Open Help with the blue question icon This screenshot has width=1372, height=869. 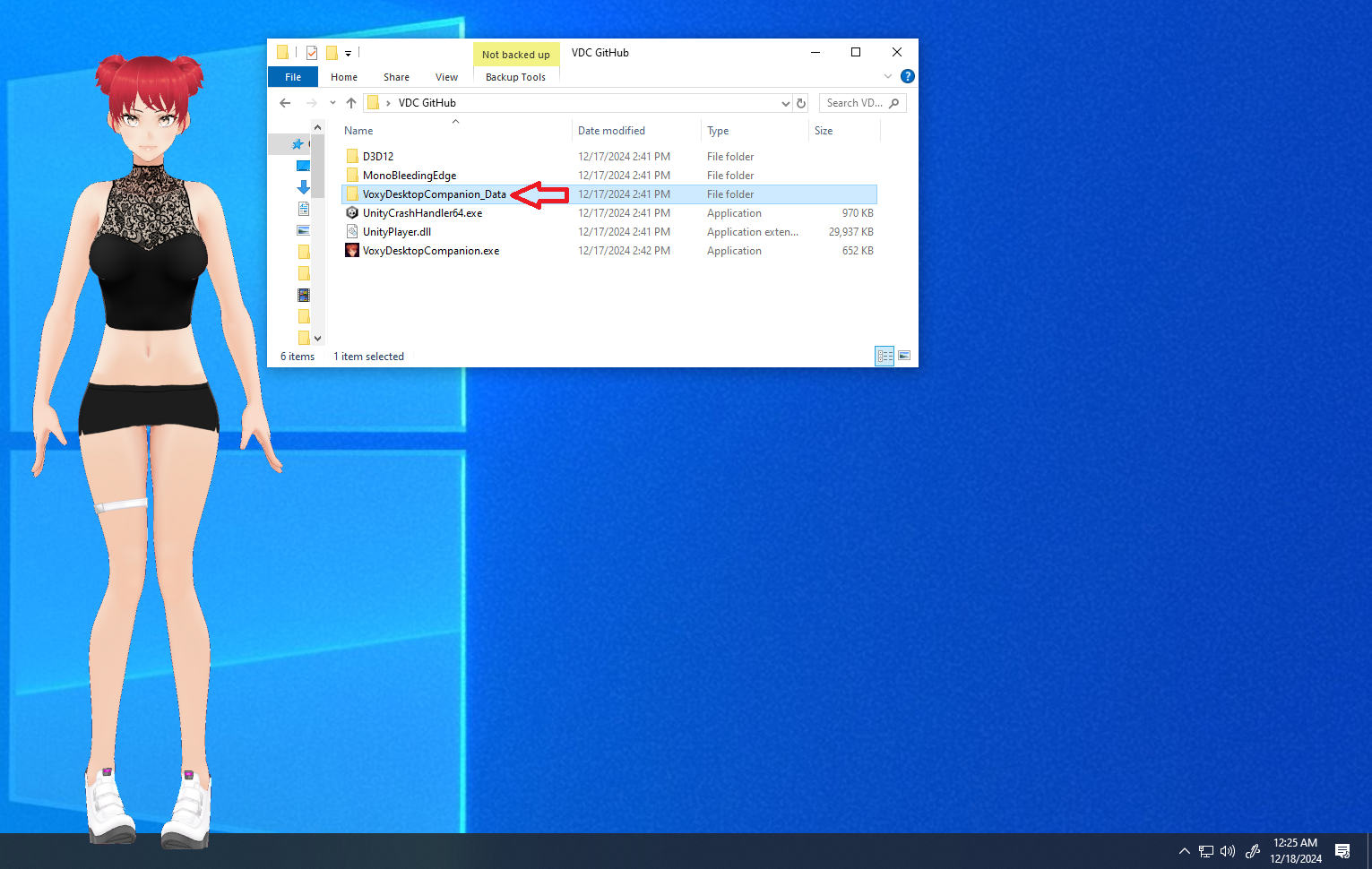(x=907, y=76)
